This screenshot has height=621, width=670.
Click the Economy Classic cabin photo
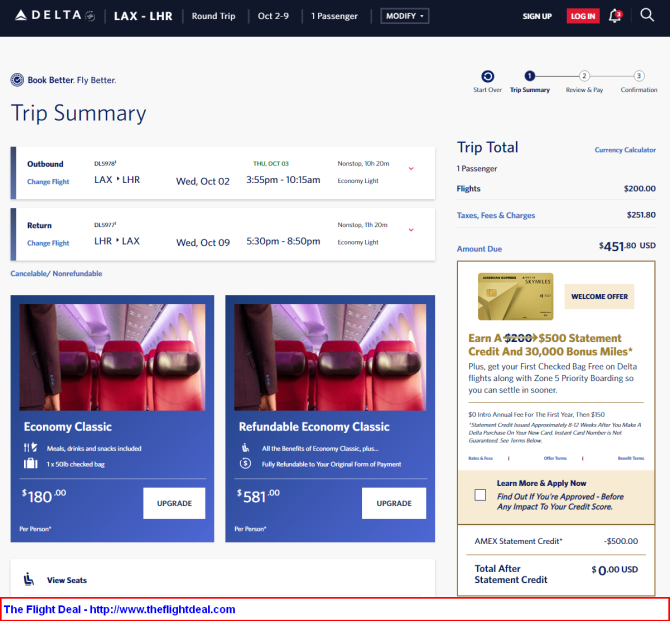point(112,357)
